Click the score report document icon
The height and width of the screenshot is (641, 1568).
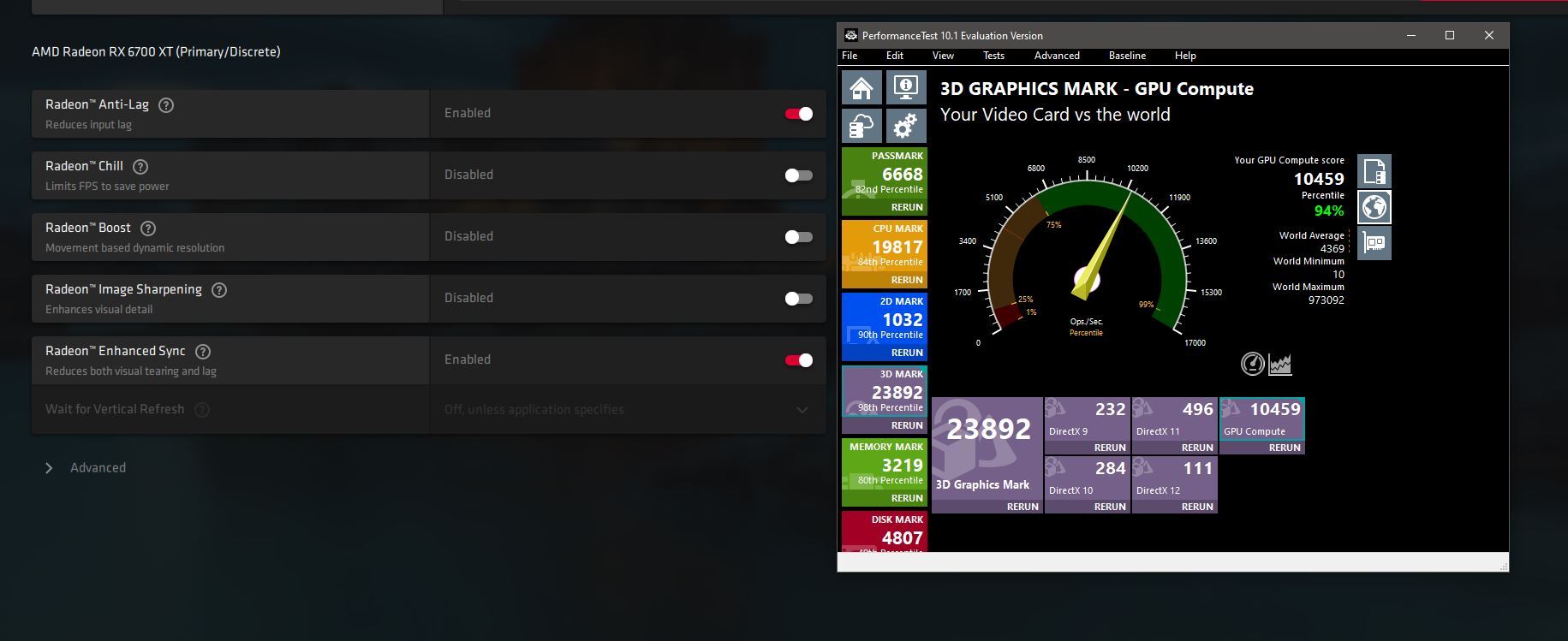(1374, 171)
